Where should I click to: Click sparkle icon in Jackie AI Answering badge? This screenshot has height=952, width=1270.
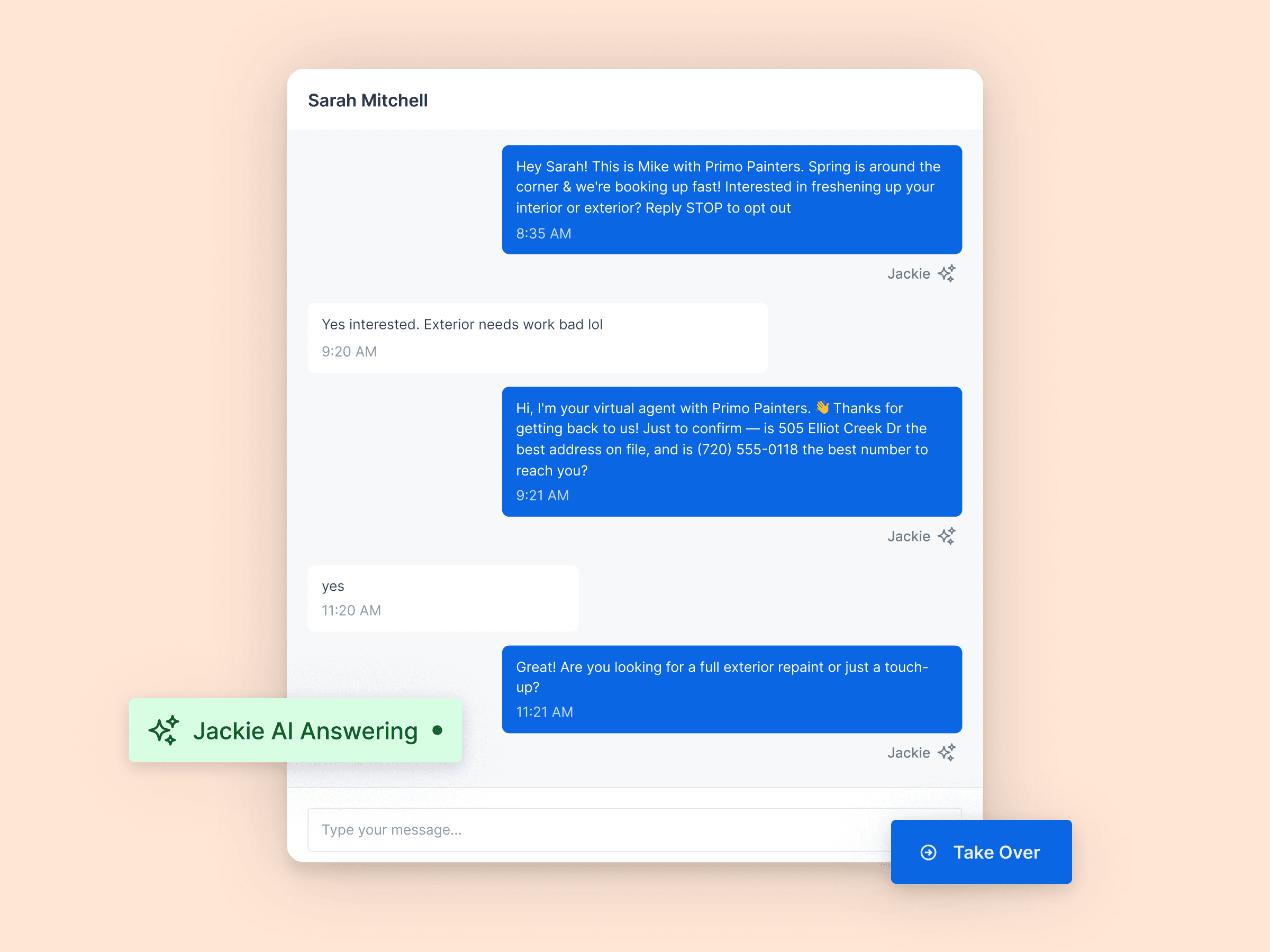click(164, 730)
